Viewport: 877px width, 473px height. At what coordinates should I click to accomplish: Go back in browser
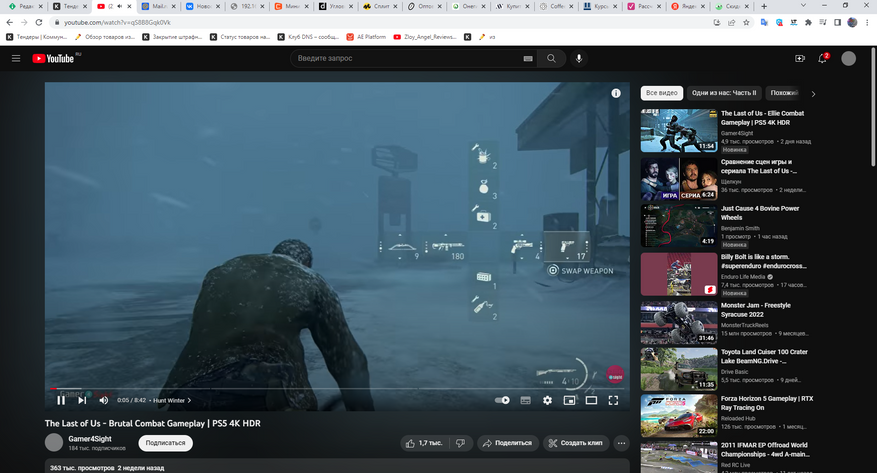click(x=10, y=22)
